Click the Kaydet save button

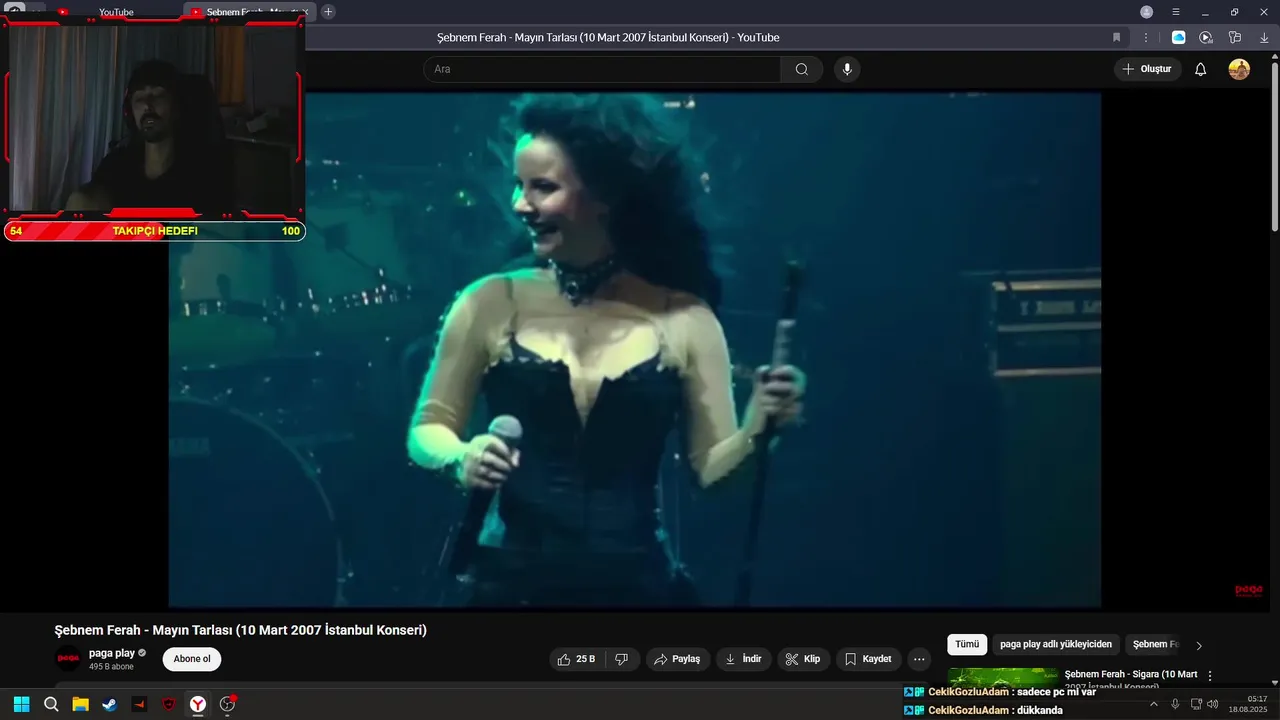pos(868,659)
